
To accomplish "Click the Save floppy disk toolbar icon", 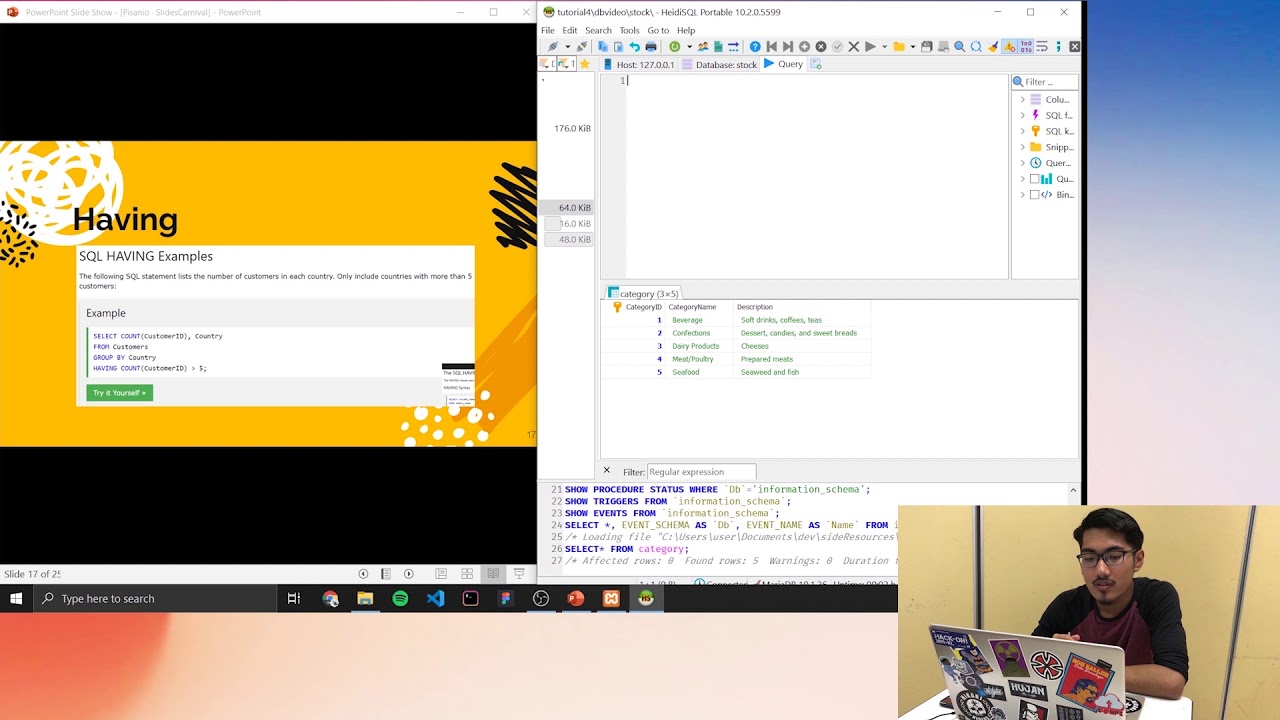I will pyautogui.click(x=926, y=47).
